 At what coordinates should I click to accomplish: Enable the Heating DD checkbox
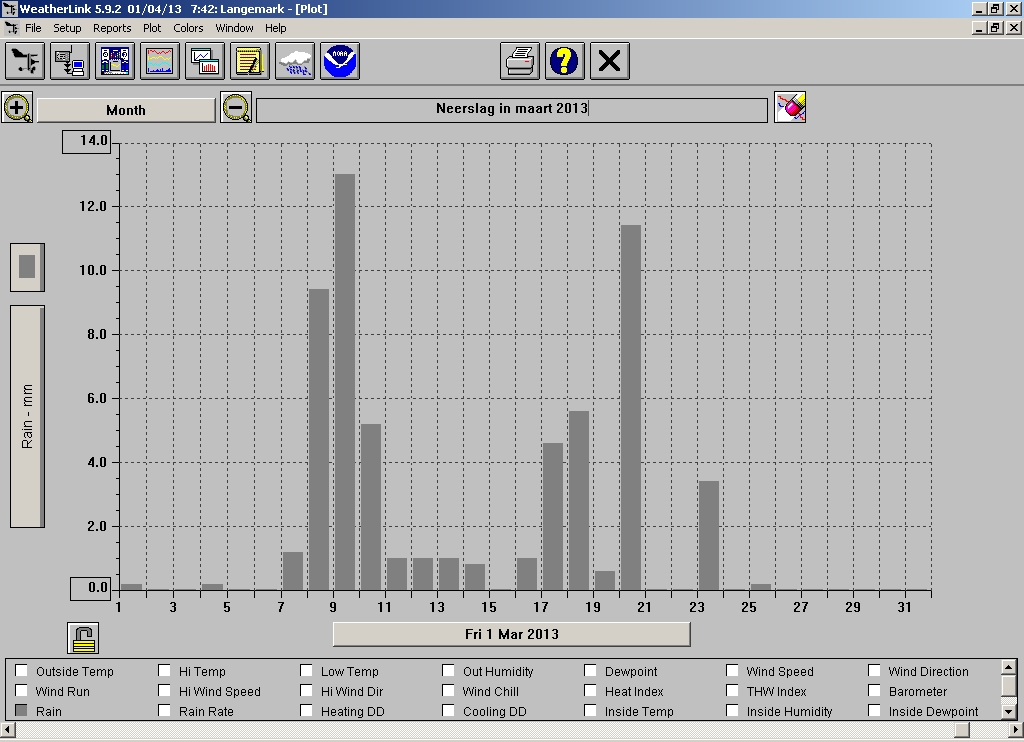[x=306, y=711]
